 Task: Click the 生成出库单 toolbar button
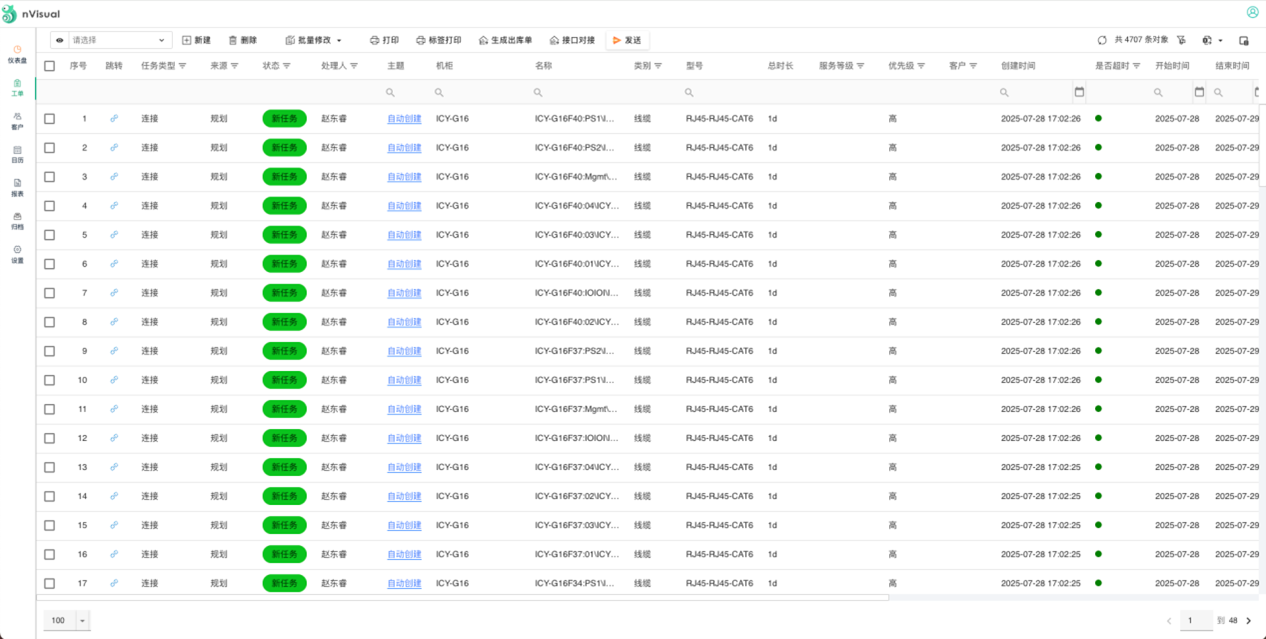505,40
